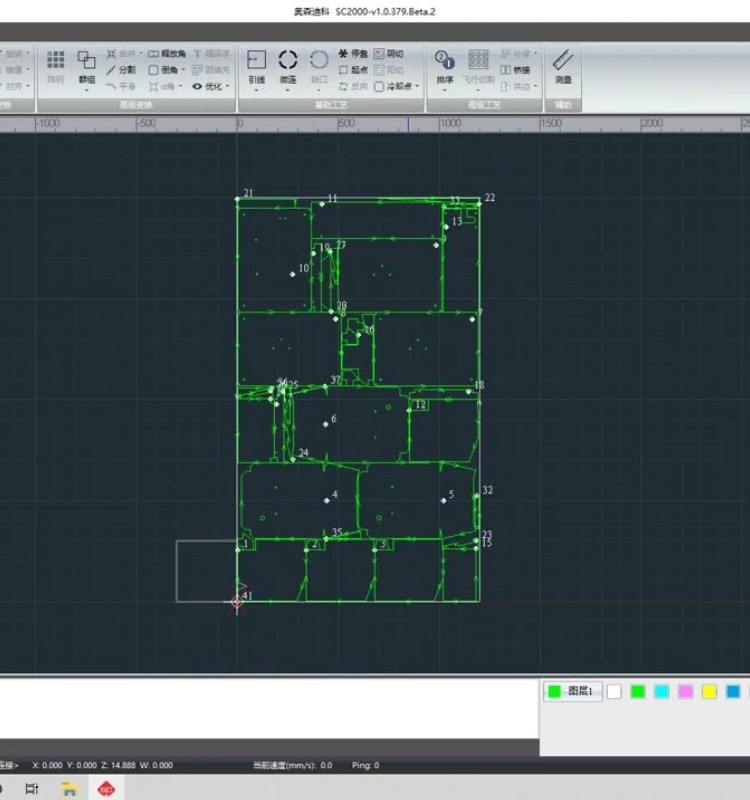Select the 图层1 layer button
The height and width of the screenshot is (800, 750).
click(573, 691)
